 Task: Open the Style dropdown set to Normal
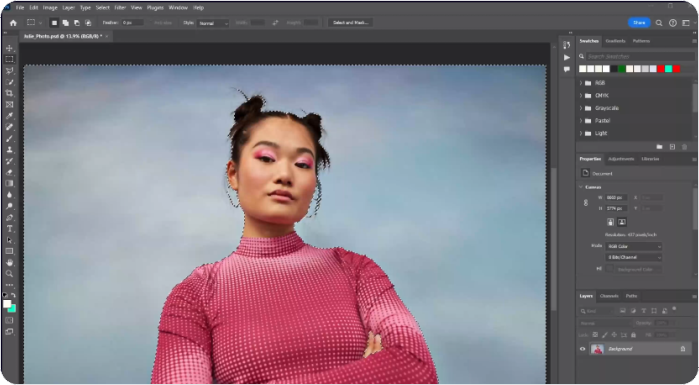click(213, 23)
